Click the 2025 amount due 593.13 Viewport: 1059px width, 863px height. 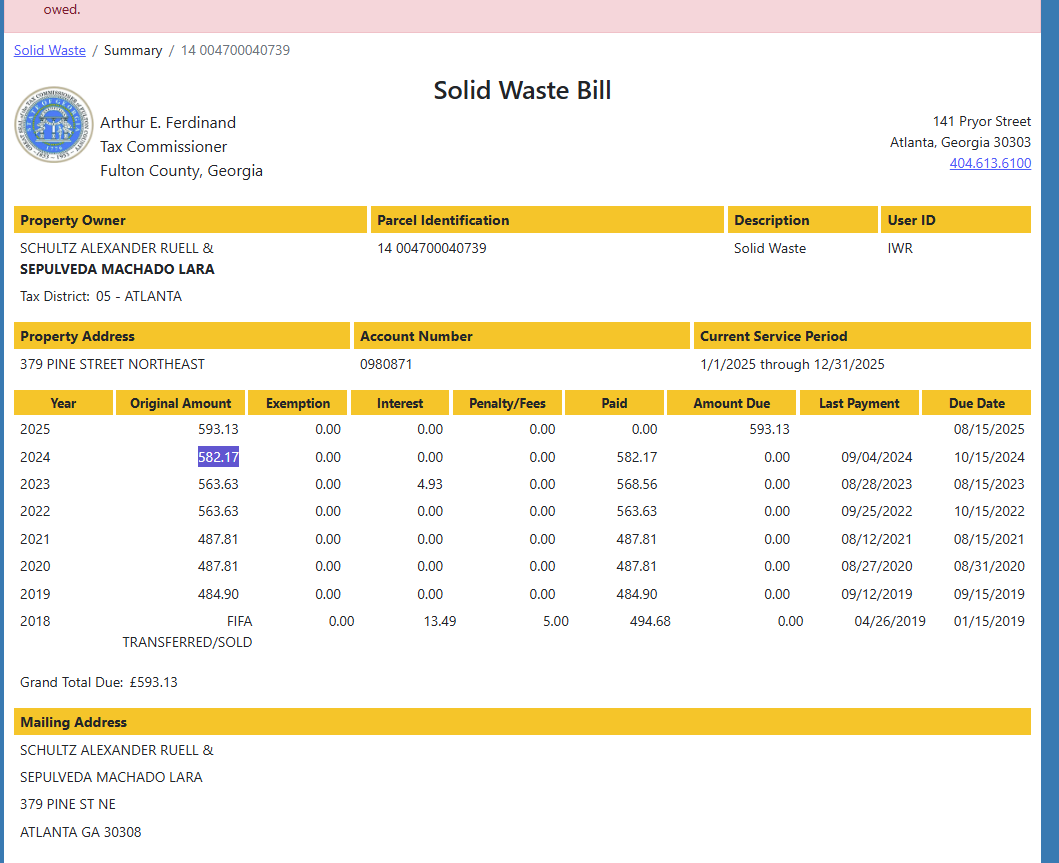coord(769,429)
